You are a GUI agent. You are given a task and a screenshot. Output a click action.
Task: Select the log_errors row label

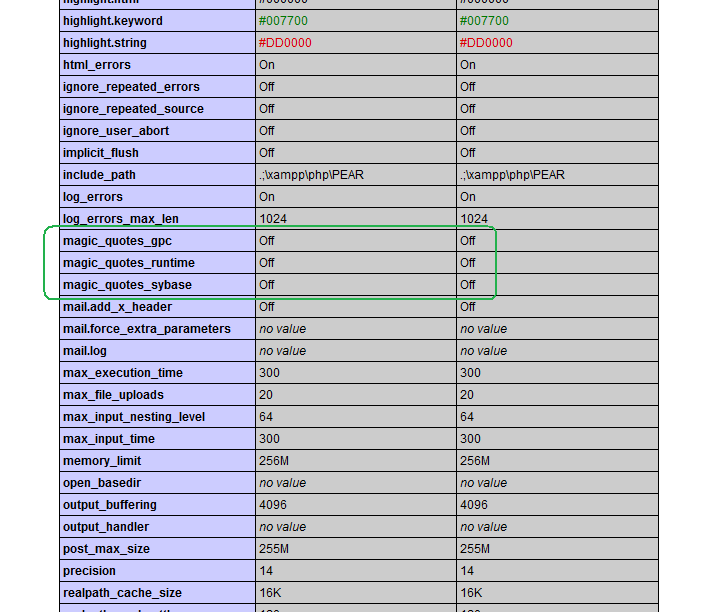93,197
